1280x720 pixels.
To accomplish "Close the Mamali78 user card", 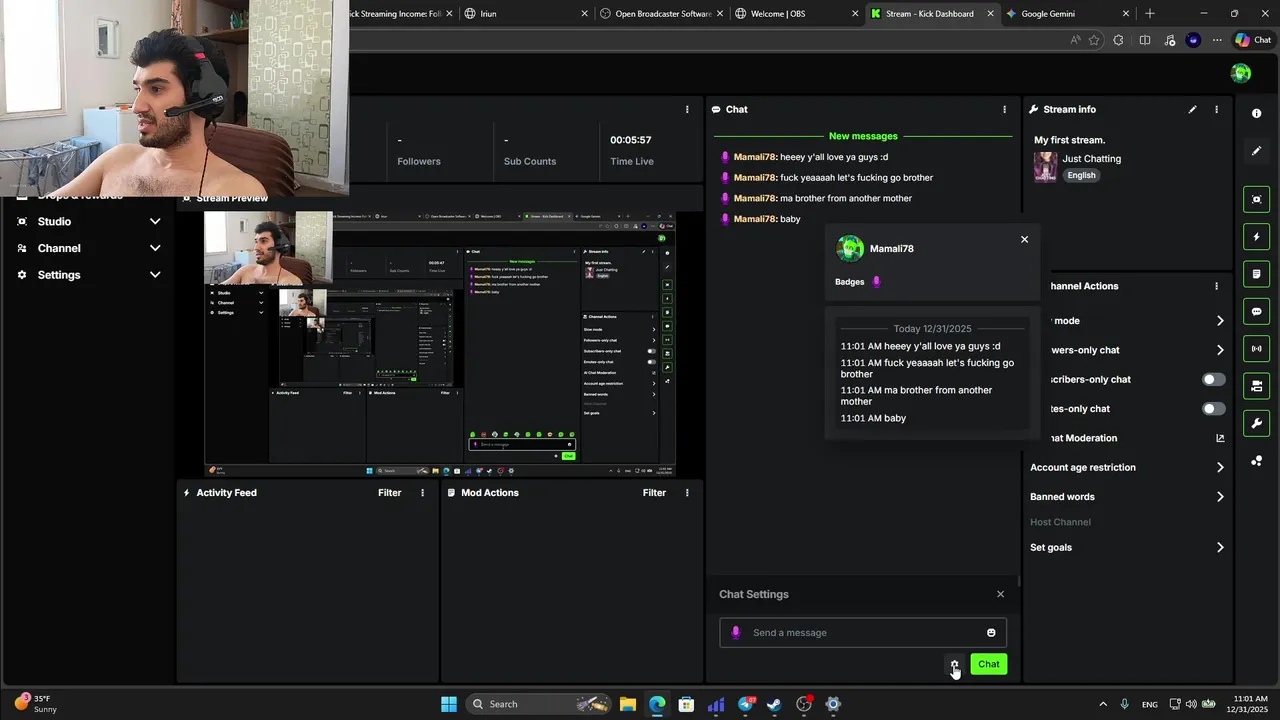I will point(1024,239).
